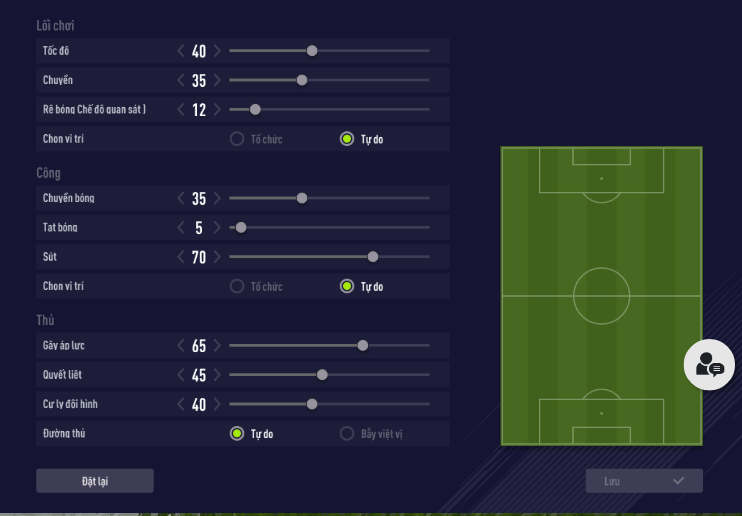Increase Tạt bóng value with right arrow

pyautogui.click(x=217, y=228)
